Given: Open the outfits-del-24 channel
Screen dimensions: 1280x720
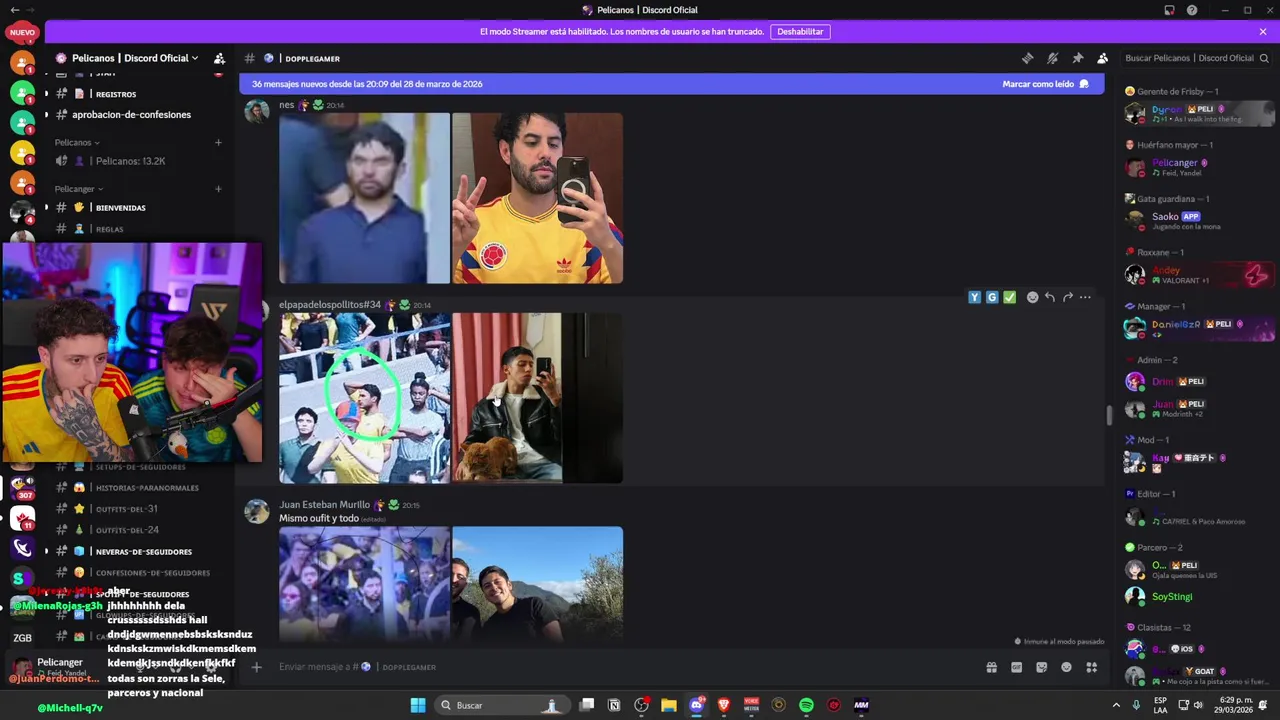Looking at the screenshot, I should coord(127,530).
